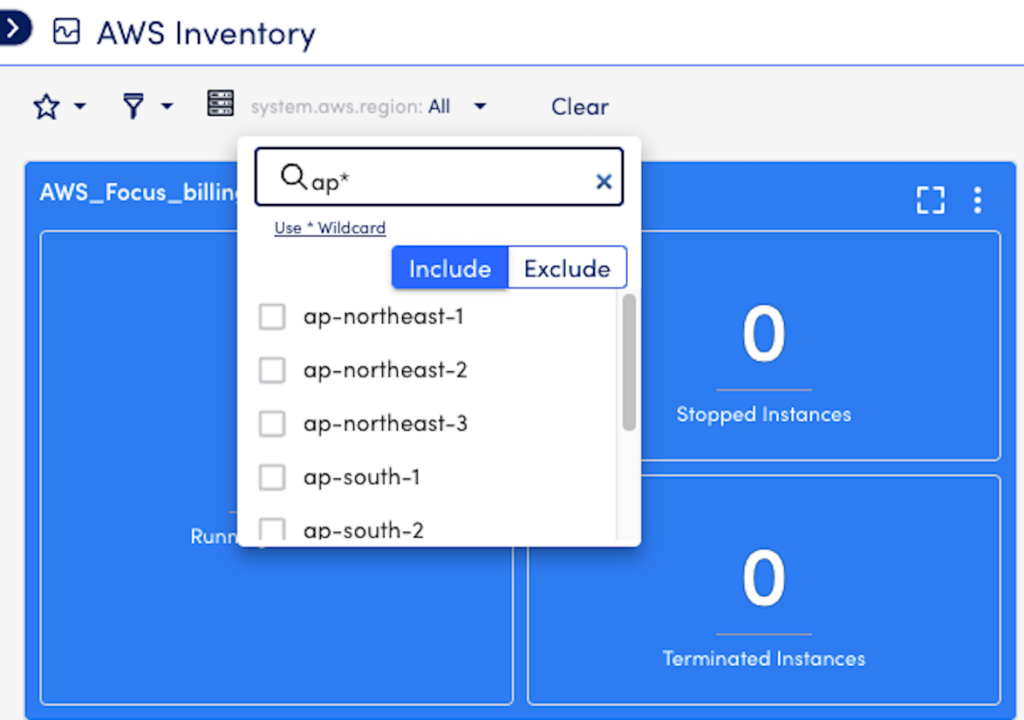
Task: Check the ap-northeast-2 checkbox
Action: click(272, 370)
